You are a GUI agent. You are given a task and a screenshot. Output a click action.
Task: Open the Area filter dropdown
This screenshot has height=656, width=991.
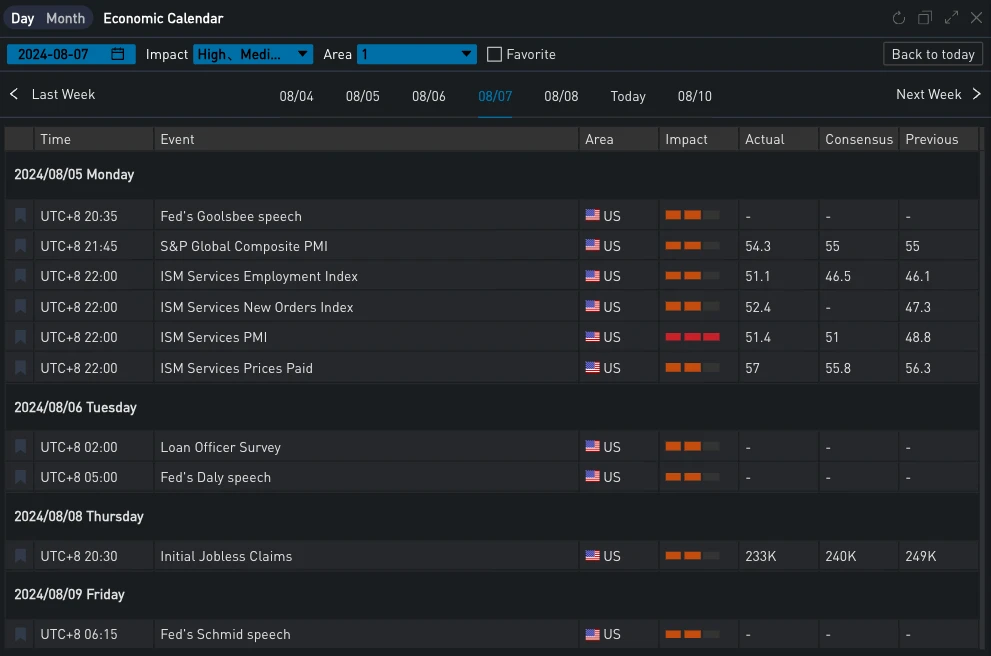(x=416, y=54)
